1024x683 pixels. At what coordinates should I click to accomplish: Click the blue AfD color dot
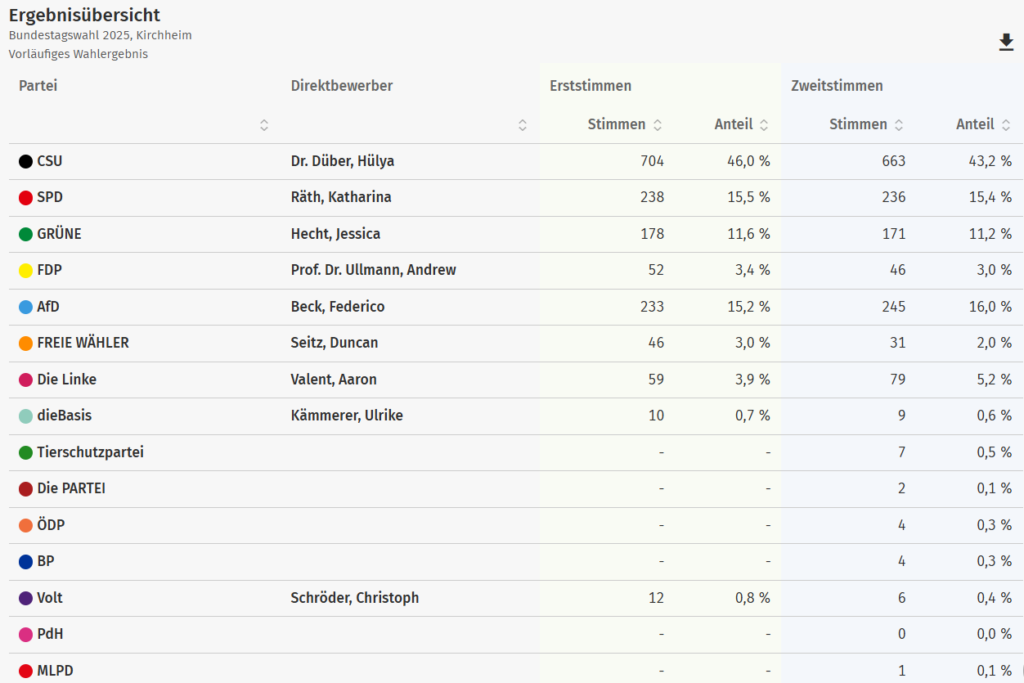(25, 307)
